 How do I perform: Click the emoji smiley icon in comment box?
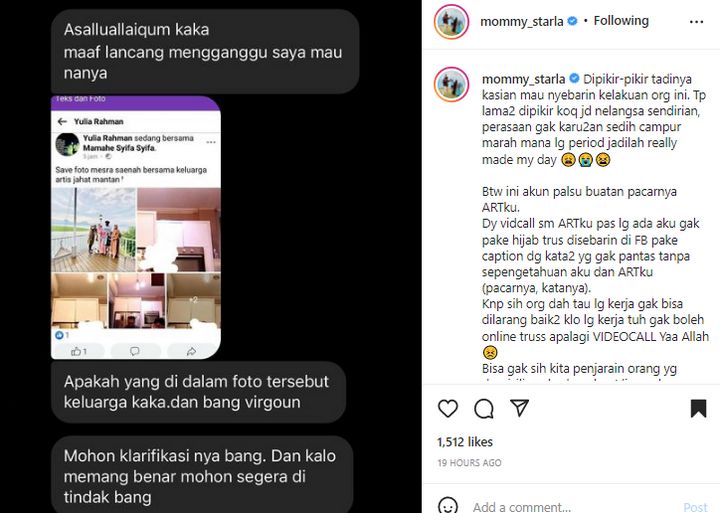[x=448, y=505]
